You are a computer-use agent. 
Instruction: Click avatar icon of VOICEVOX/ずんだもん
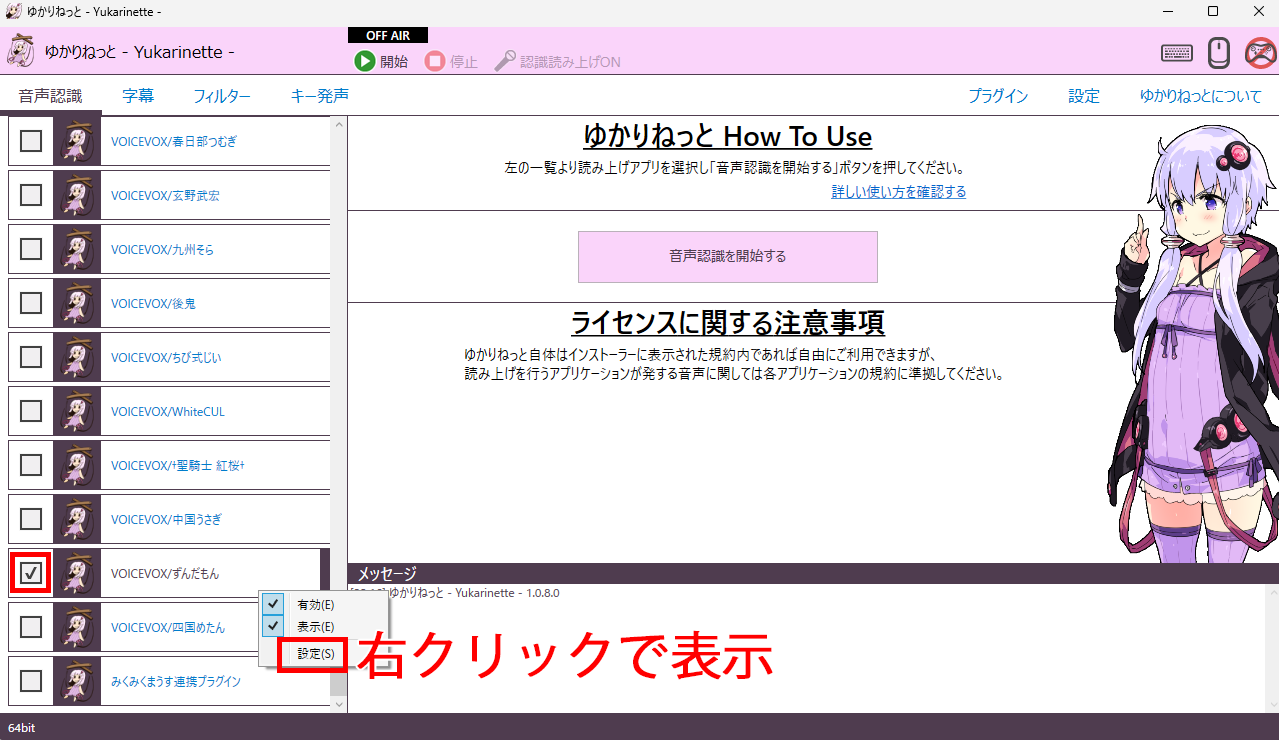pos(77,573)
